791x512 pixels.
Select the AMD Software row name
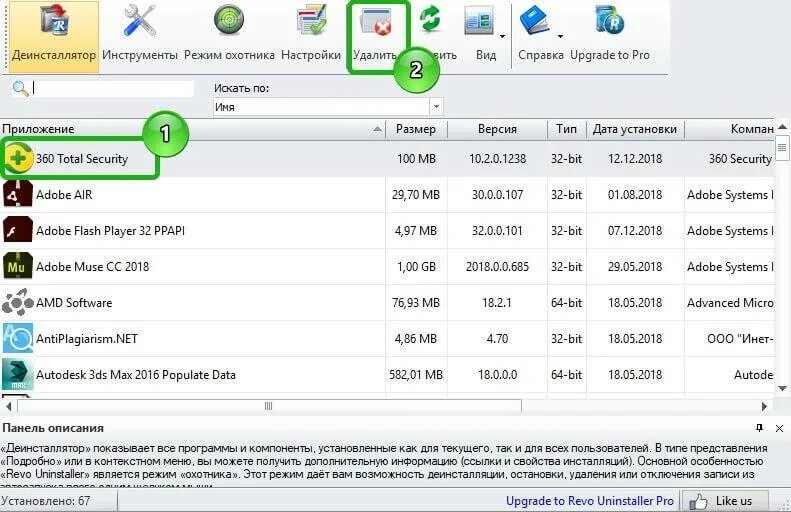point(74,303)
